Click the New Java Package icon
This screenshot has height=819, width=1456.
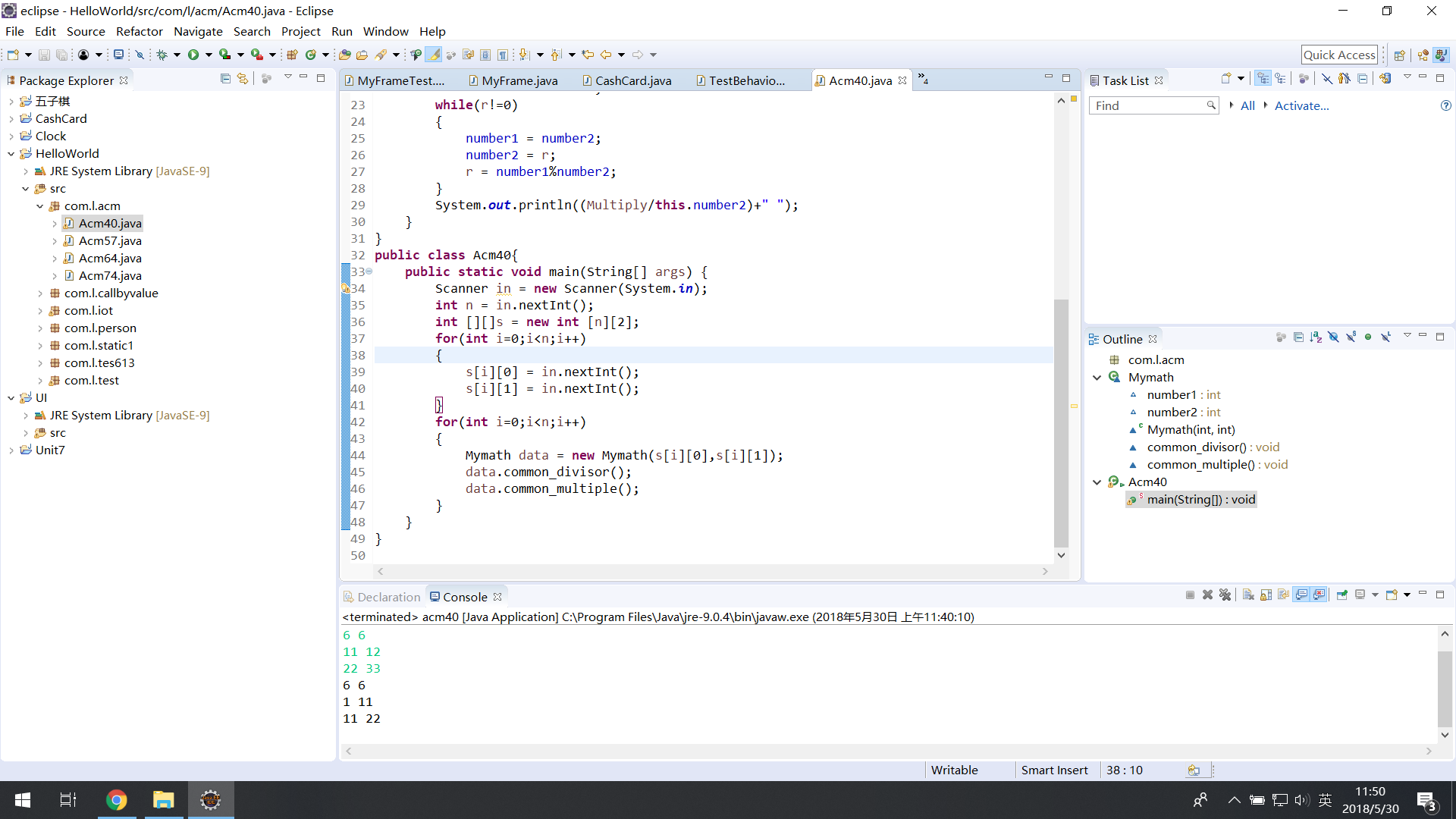[x=292, y=55]
